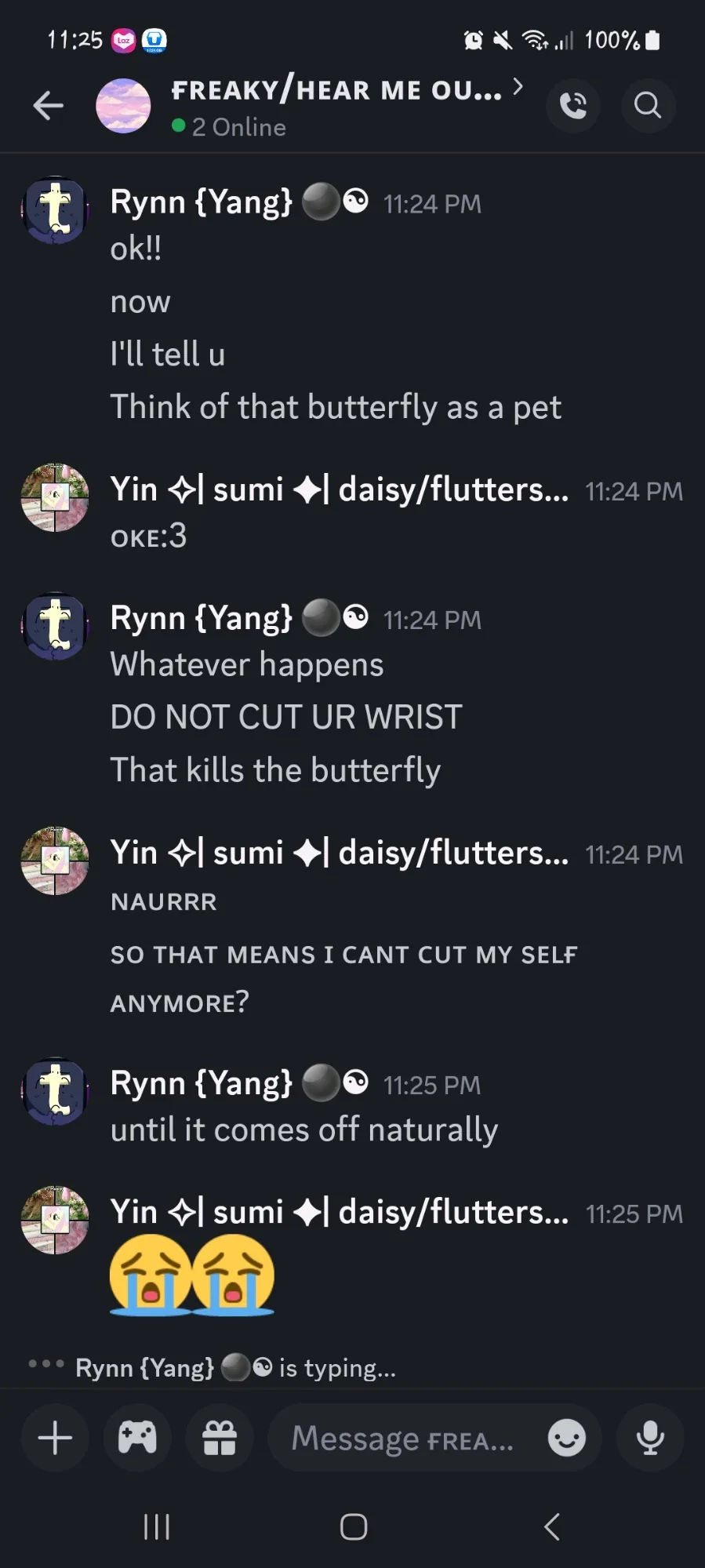The height and width of the screenshot is (1568, 705).
Task: Open the gift icon
Action: click(x=220, y=1438)
